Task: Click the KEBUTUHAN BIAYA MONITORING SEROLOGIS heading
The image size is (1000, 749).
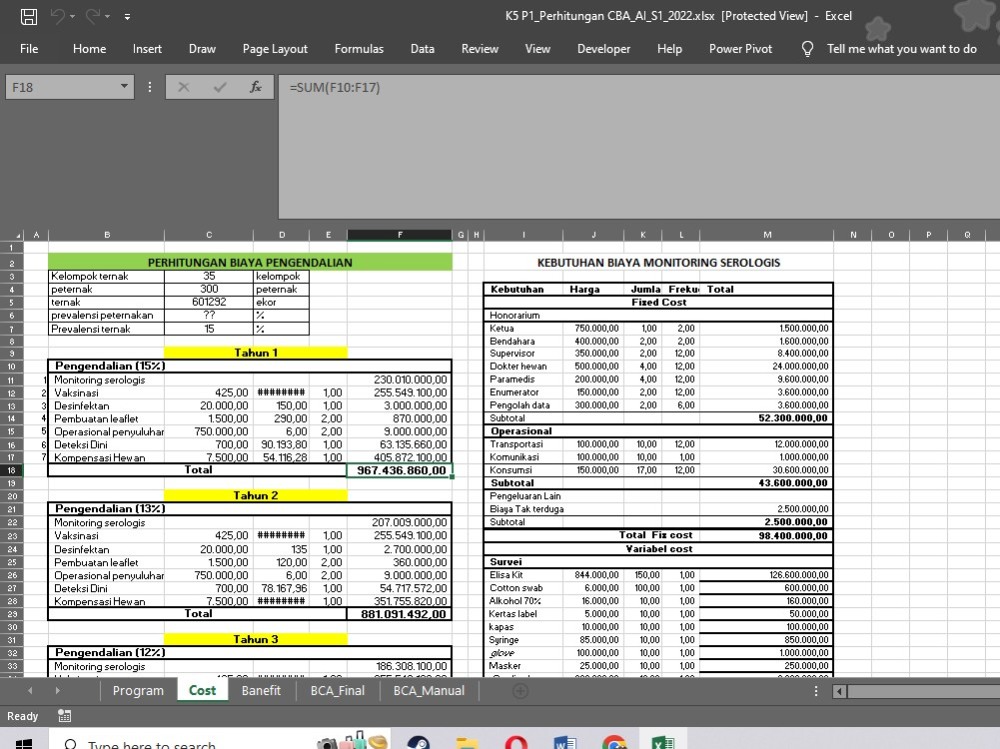Action: 658,263
